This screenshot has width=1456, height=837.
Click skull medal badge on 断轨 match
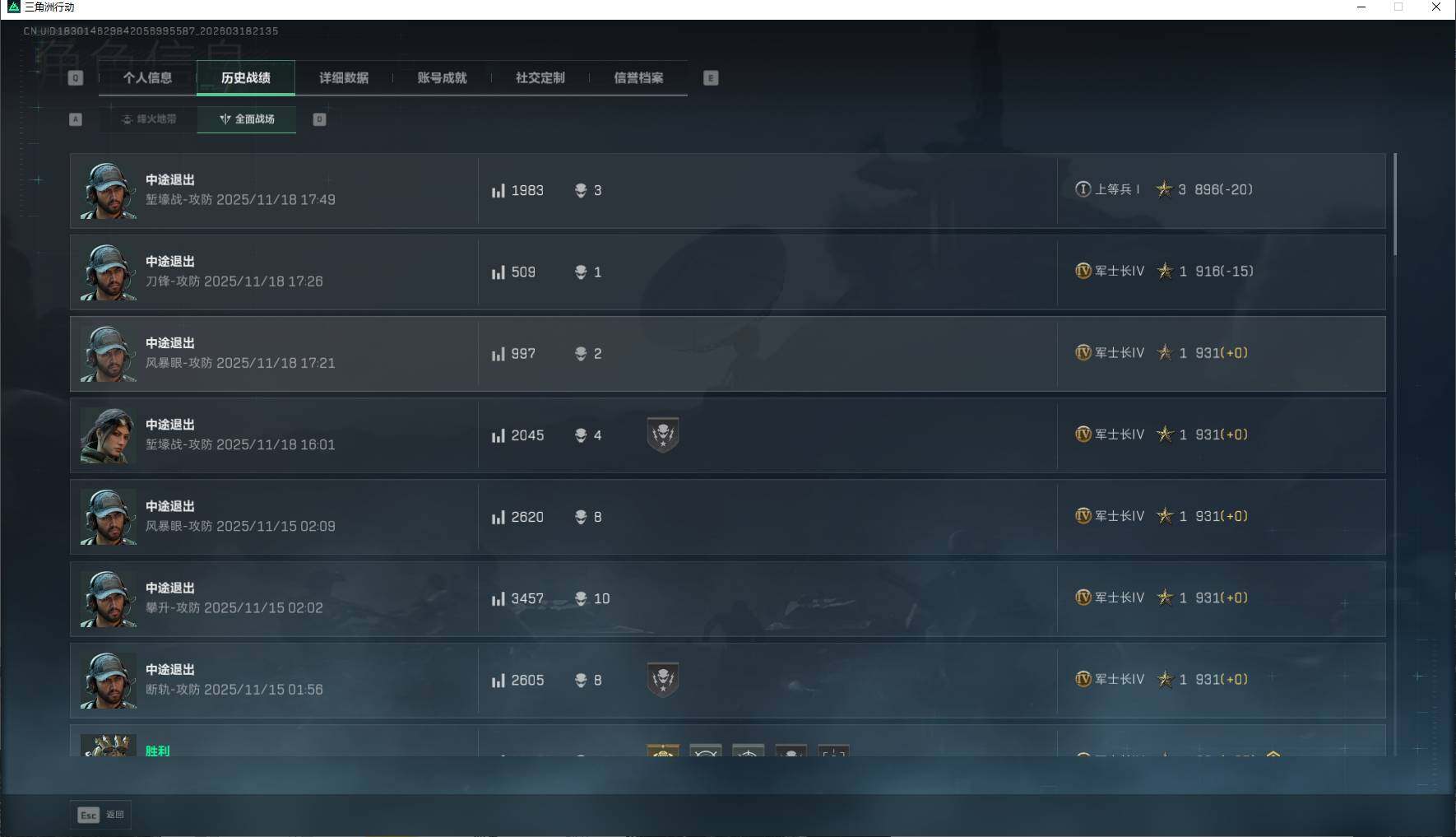point(663,680)
